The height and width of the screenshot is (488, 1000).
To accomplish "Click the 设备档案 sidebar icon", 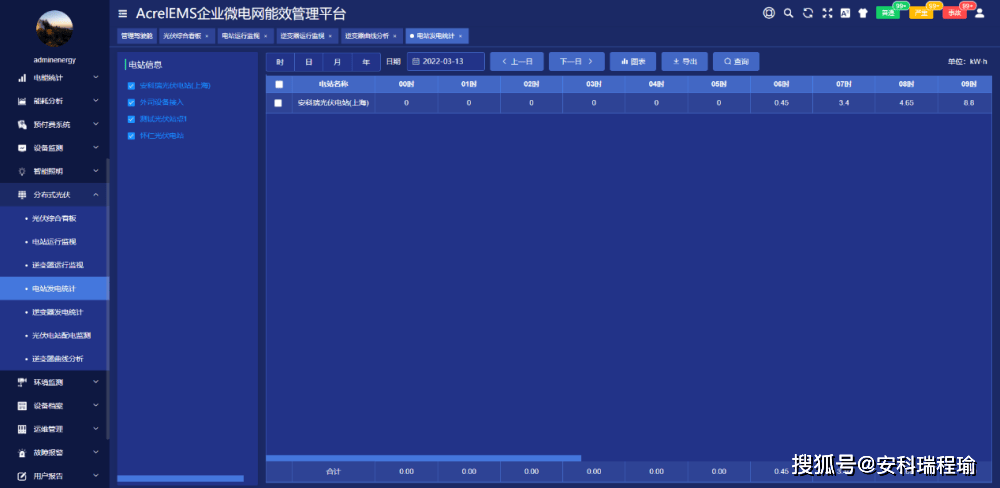I will (22, 406).
